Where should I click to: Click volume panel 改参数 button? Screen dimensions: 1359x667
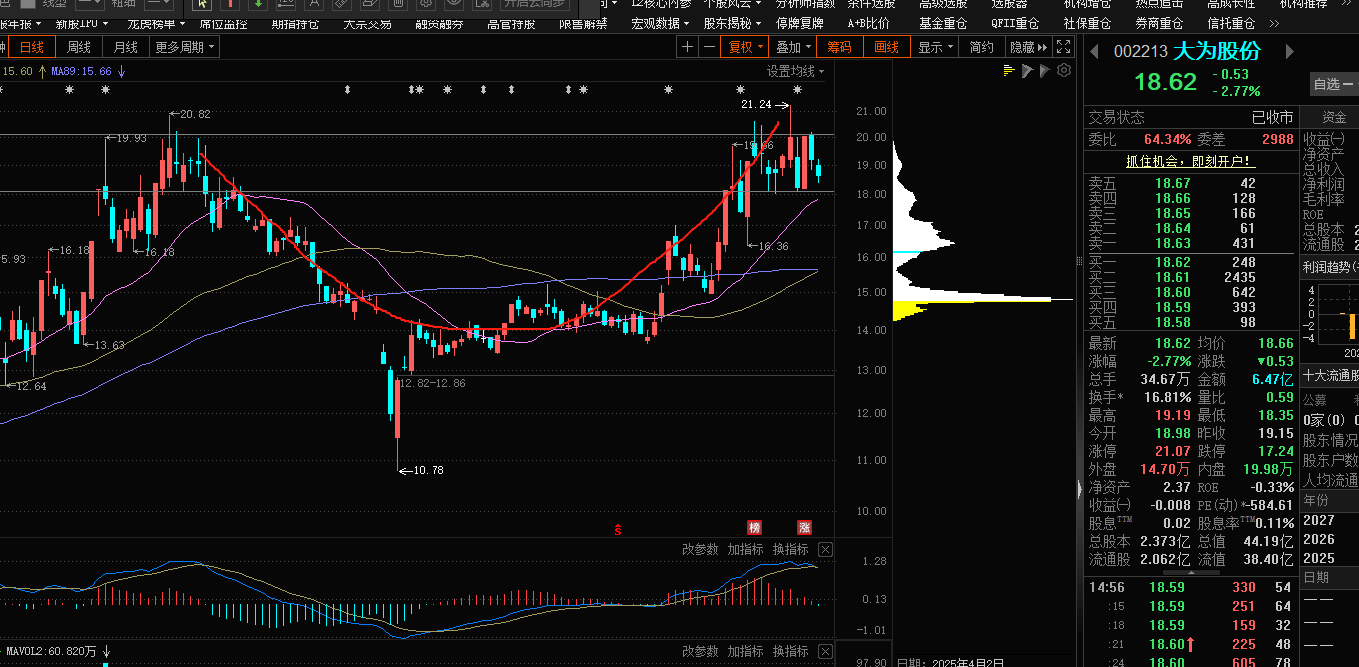[700, 651]
